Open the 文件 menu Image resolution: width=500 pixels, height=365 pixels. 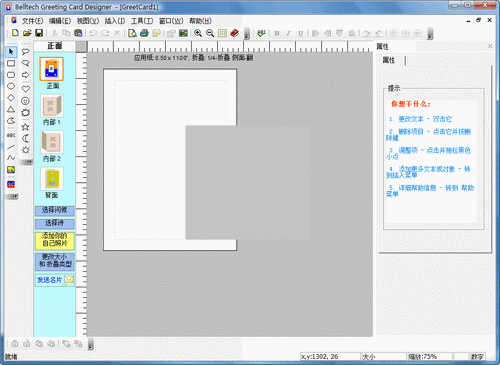click(32, 21)
